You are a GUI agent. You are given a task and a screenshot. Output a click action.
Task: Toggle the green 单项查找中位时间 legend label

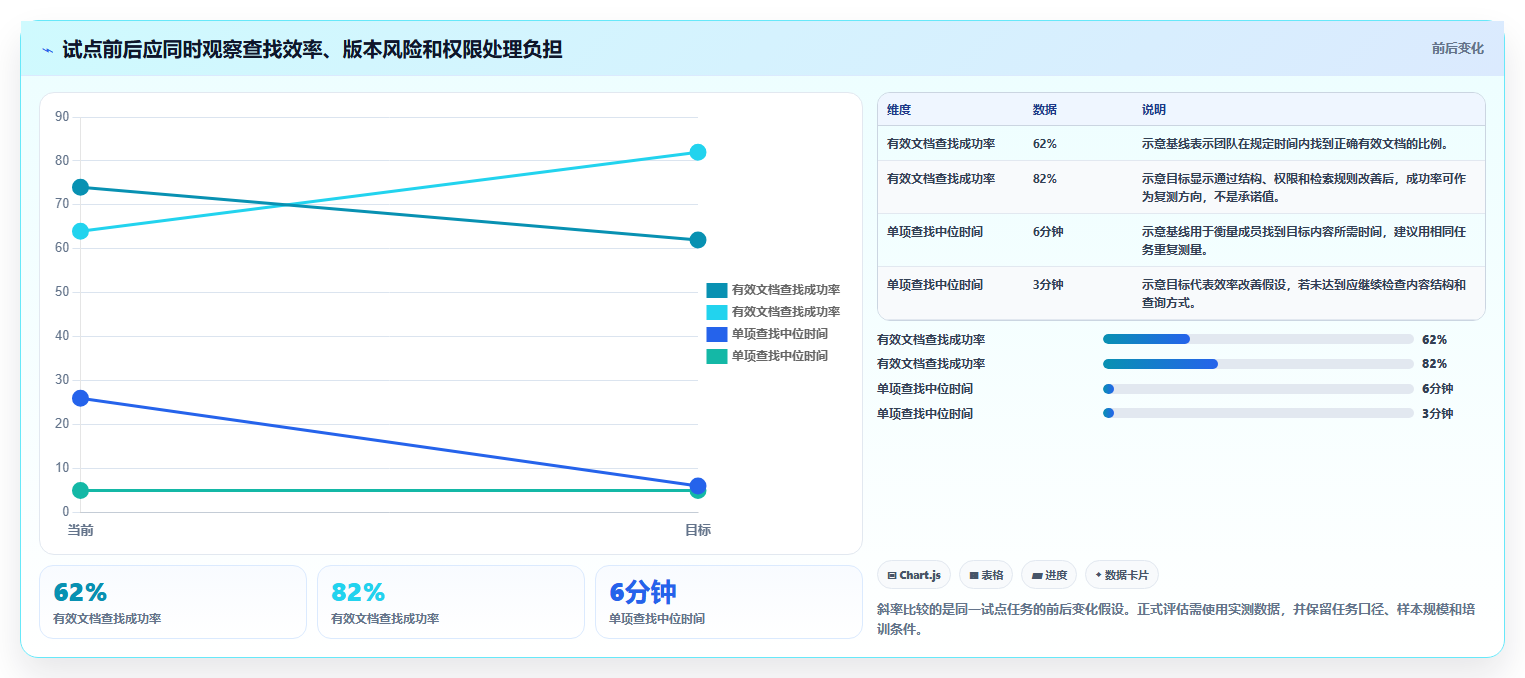(780, 356)
